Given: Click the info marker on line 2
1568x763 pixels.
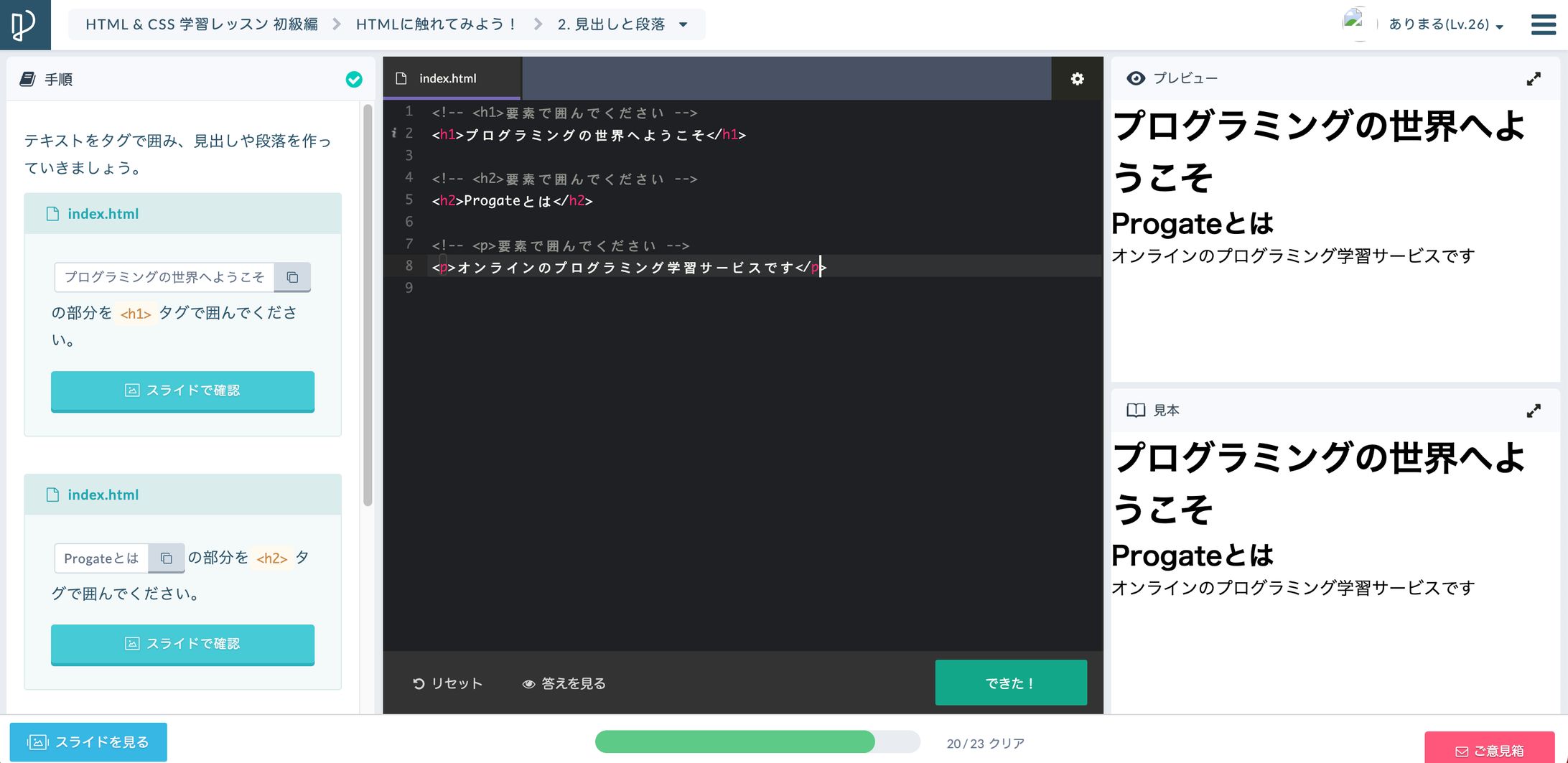Looking at the screenshot, I should tap(393, 133).
